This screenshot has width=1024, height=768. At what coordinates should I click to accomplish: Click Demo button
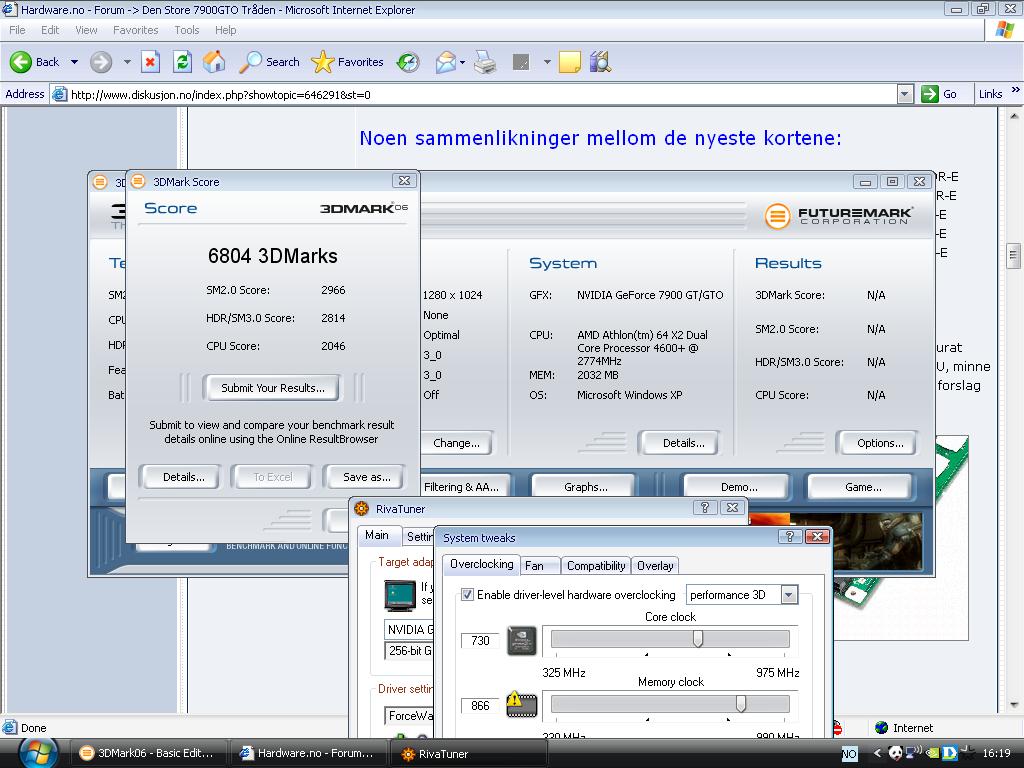(739, 487)
